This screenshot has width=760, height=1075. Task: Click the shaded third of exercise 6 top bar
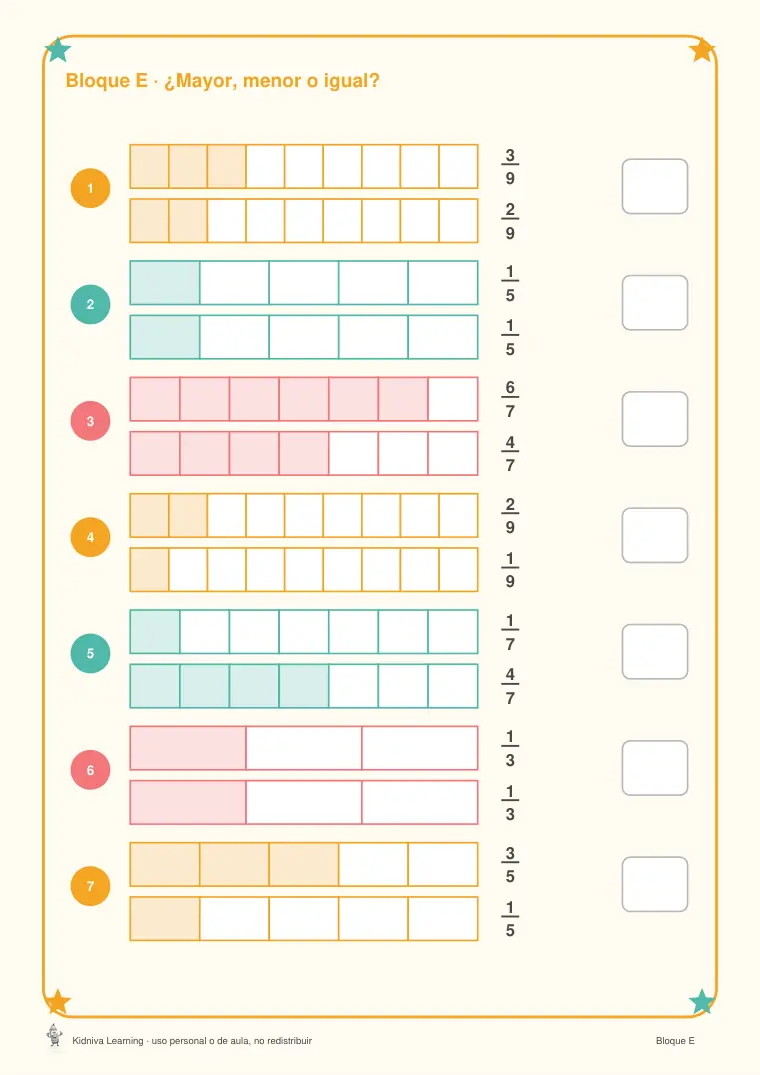click(188, 748)
